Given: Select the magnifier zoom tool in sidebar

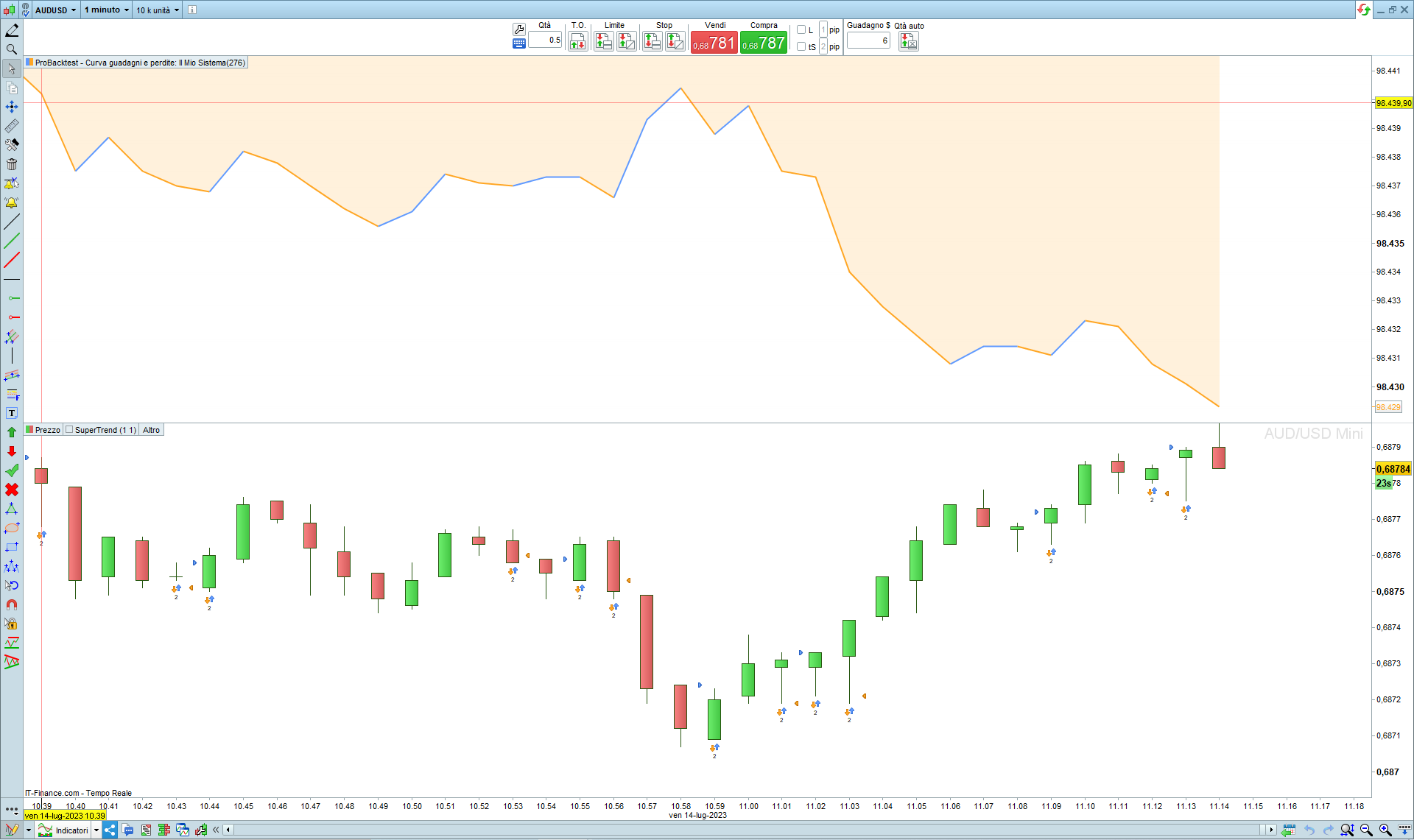Looking at the screenshot, I should [12, 49].
